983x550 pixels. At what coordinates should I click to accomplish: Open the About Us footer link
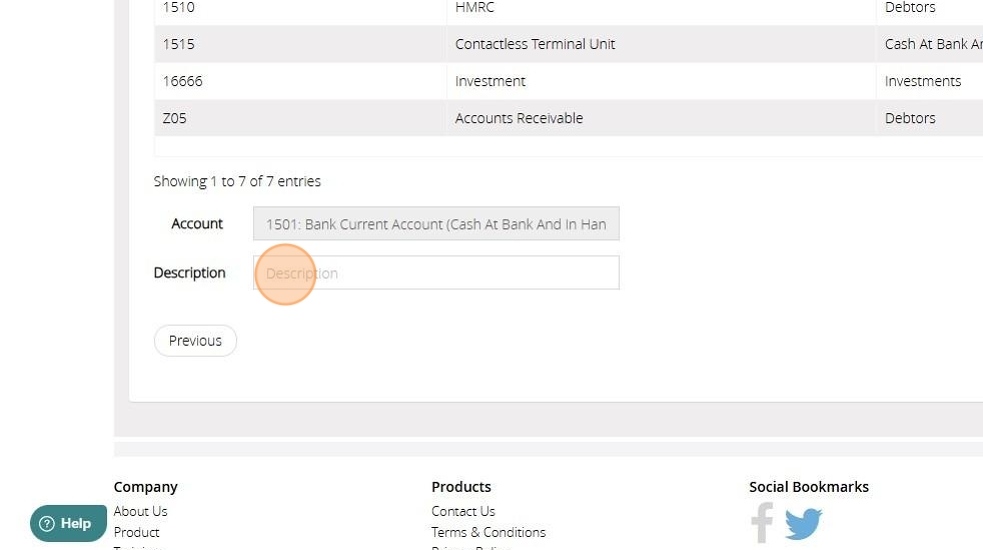(140, 511)
